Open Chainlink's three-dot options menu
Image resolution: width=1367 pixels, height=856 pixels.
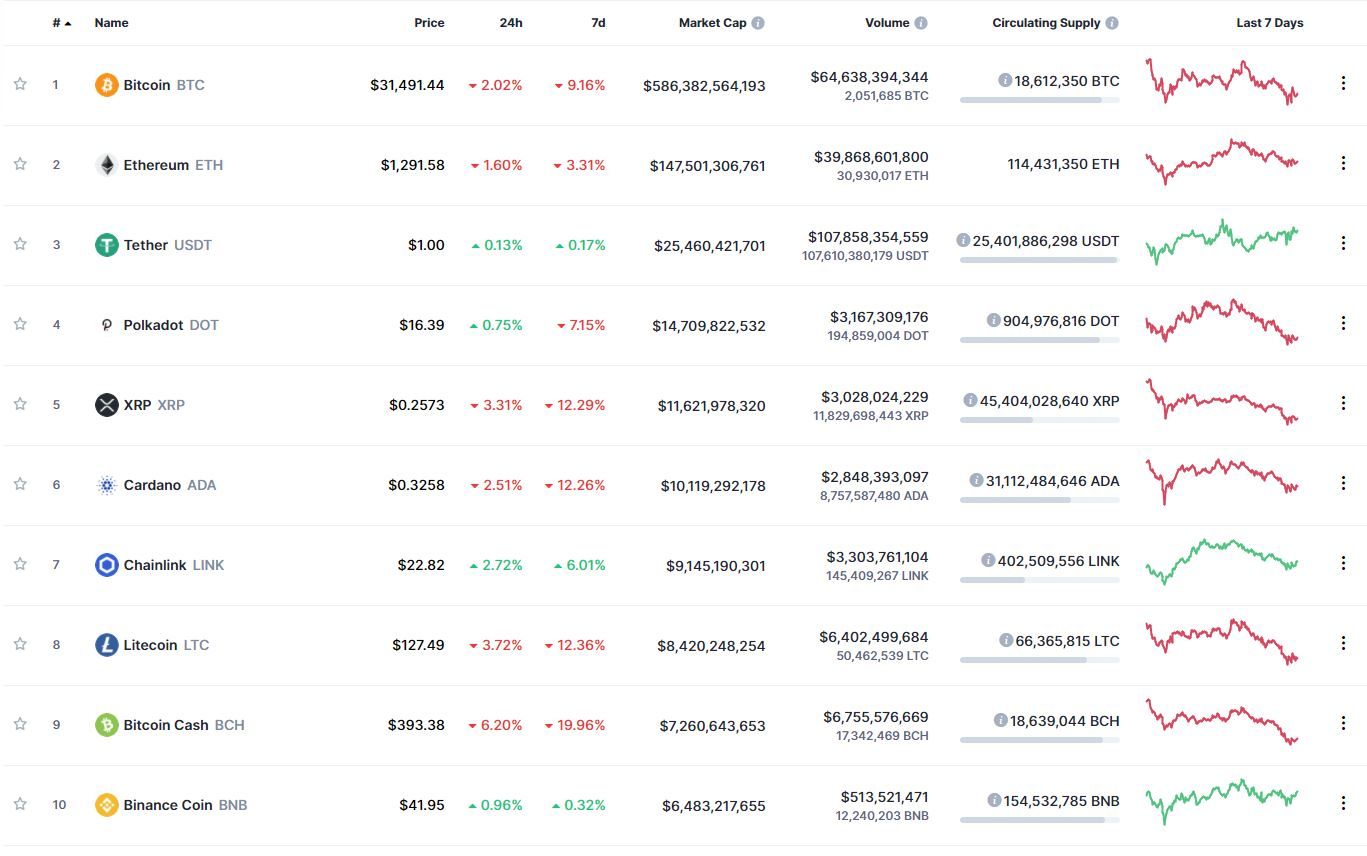[1343, 563]
